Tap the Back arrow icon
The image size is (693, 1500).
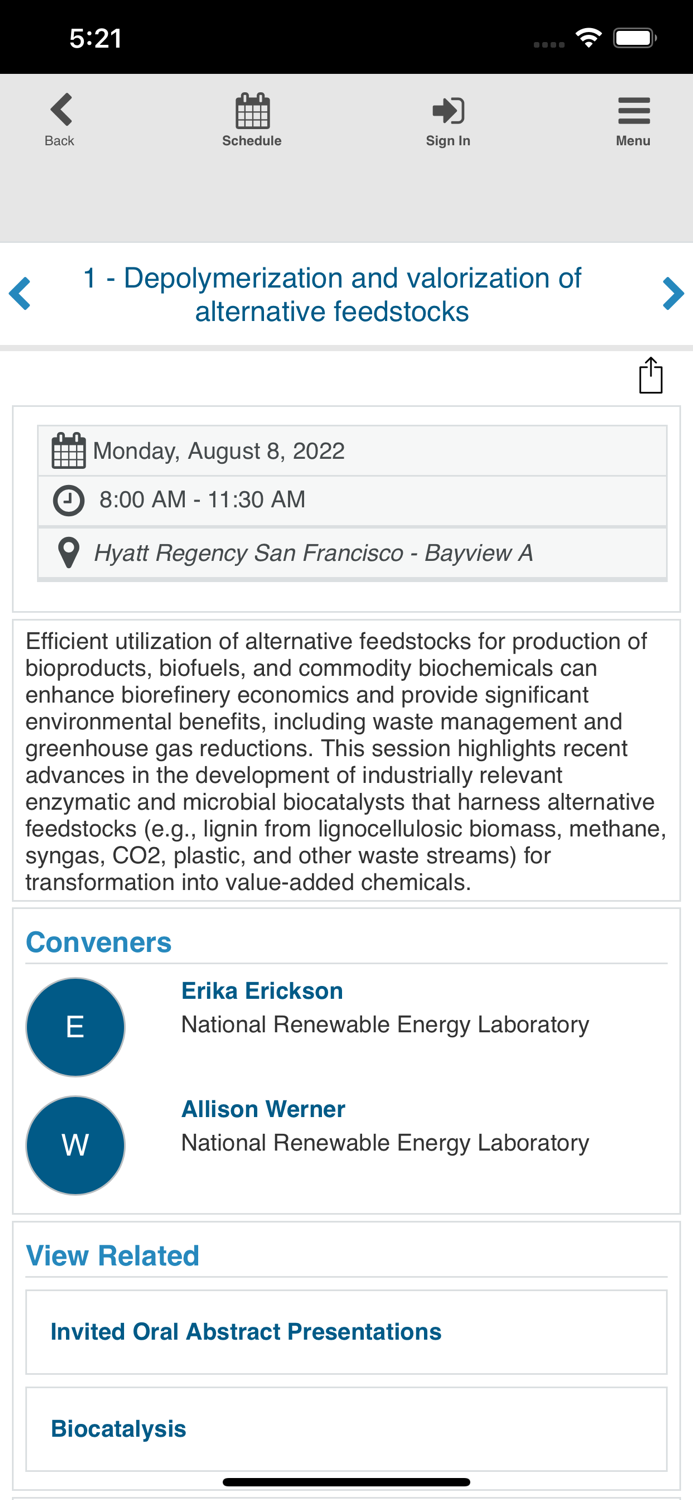click(60, 111)
